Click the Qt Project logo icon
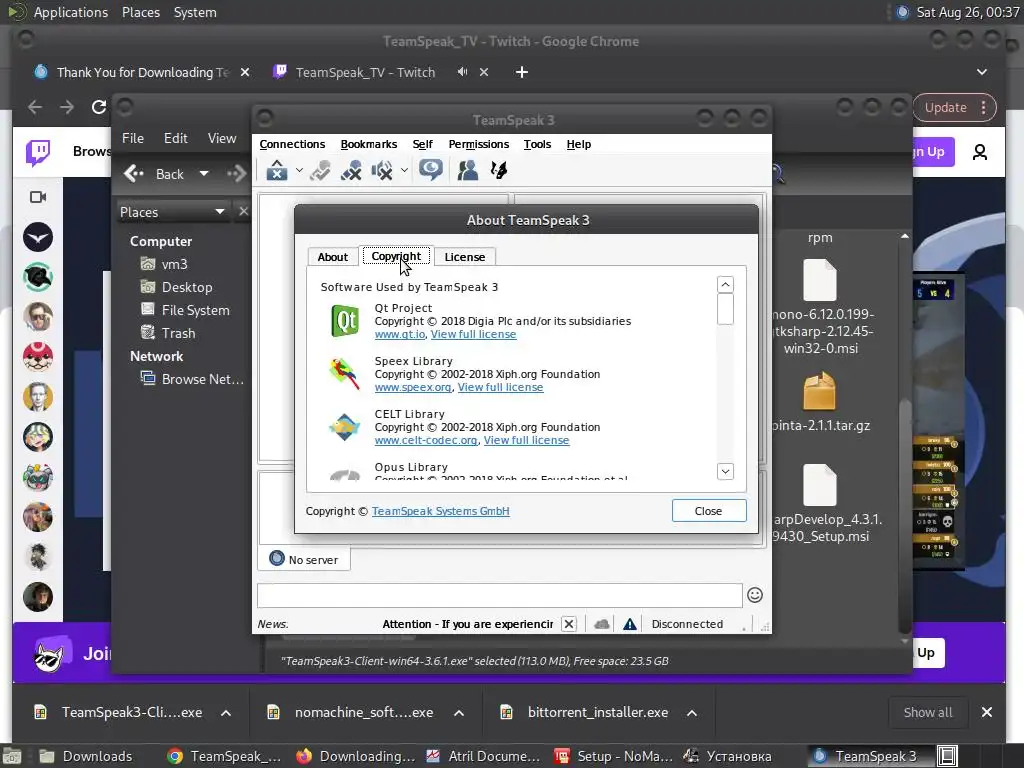This screenshot has width=1024, height=768. [x=345, y=321]
